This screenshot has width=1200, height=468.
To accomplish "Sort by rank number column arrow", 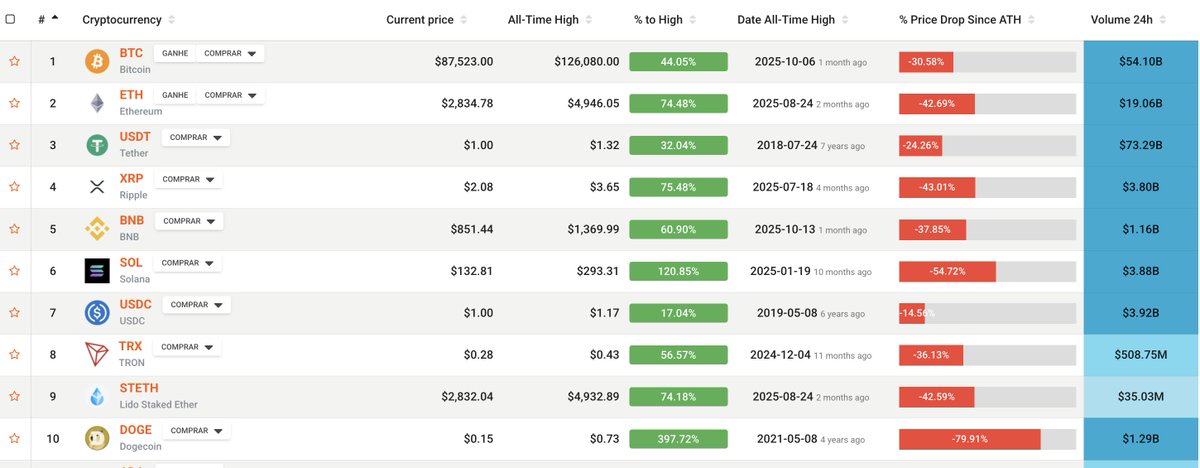I will pos(55,18).
